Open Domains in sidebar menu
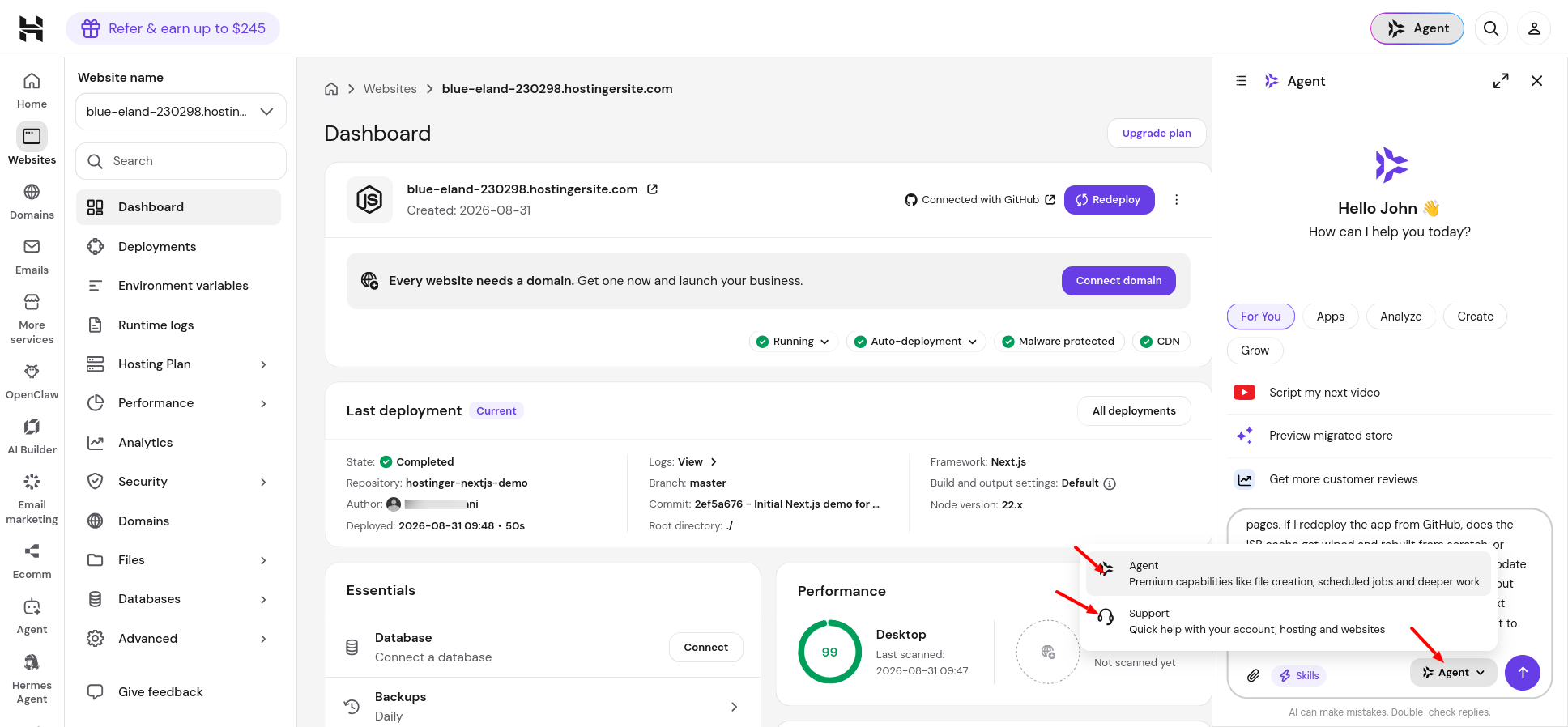Screen dimensions: 1568x727 [x=178, y=521]
